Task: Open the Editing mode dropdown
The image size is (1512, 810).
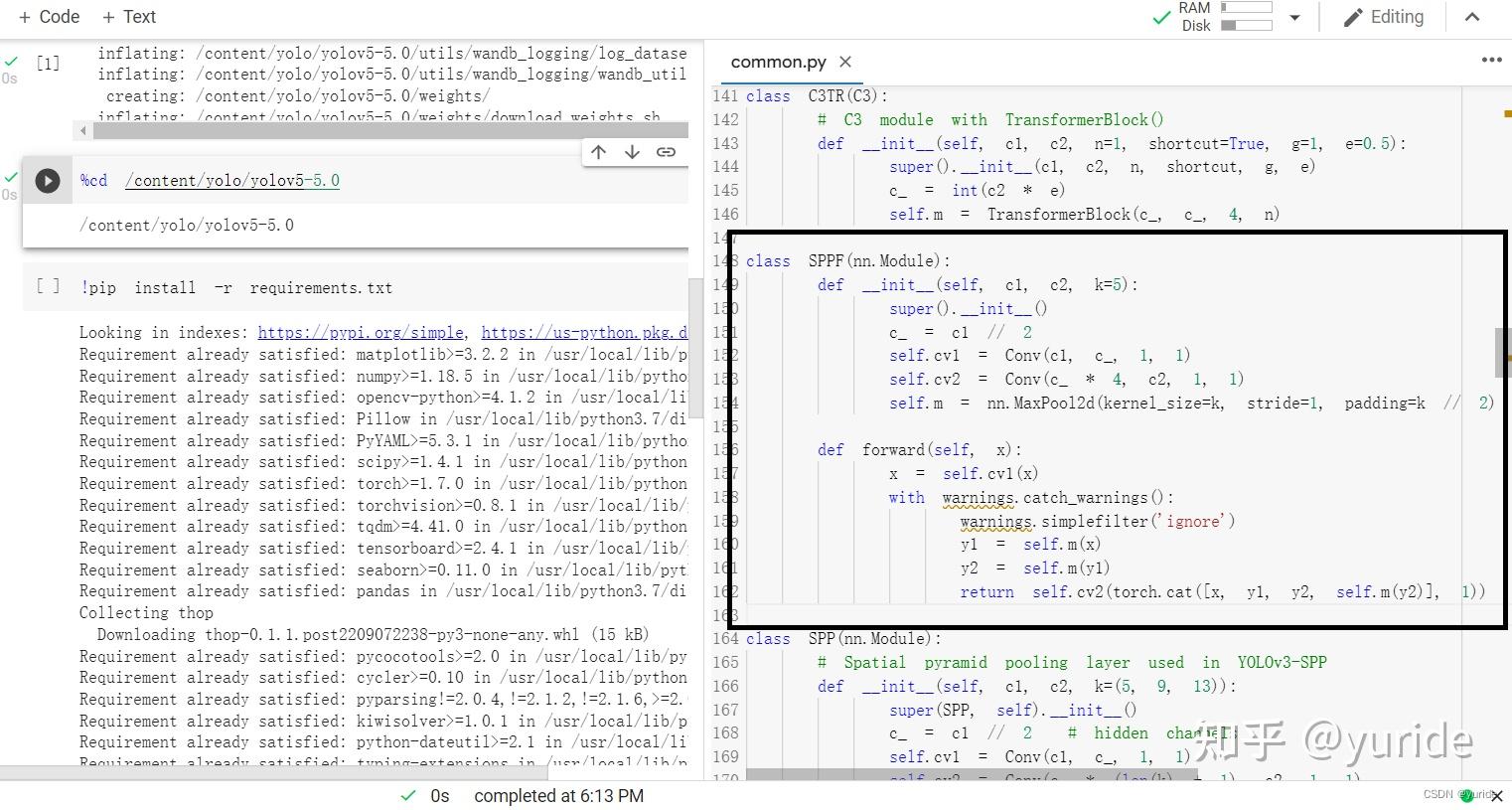Action: click(1384, 17)
